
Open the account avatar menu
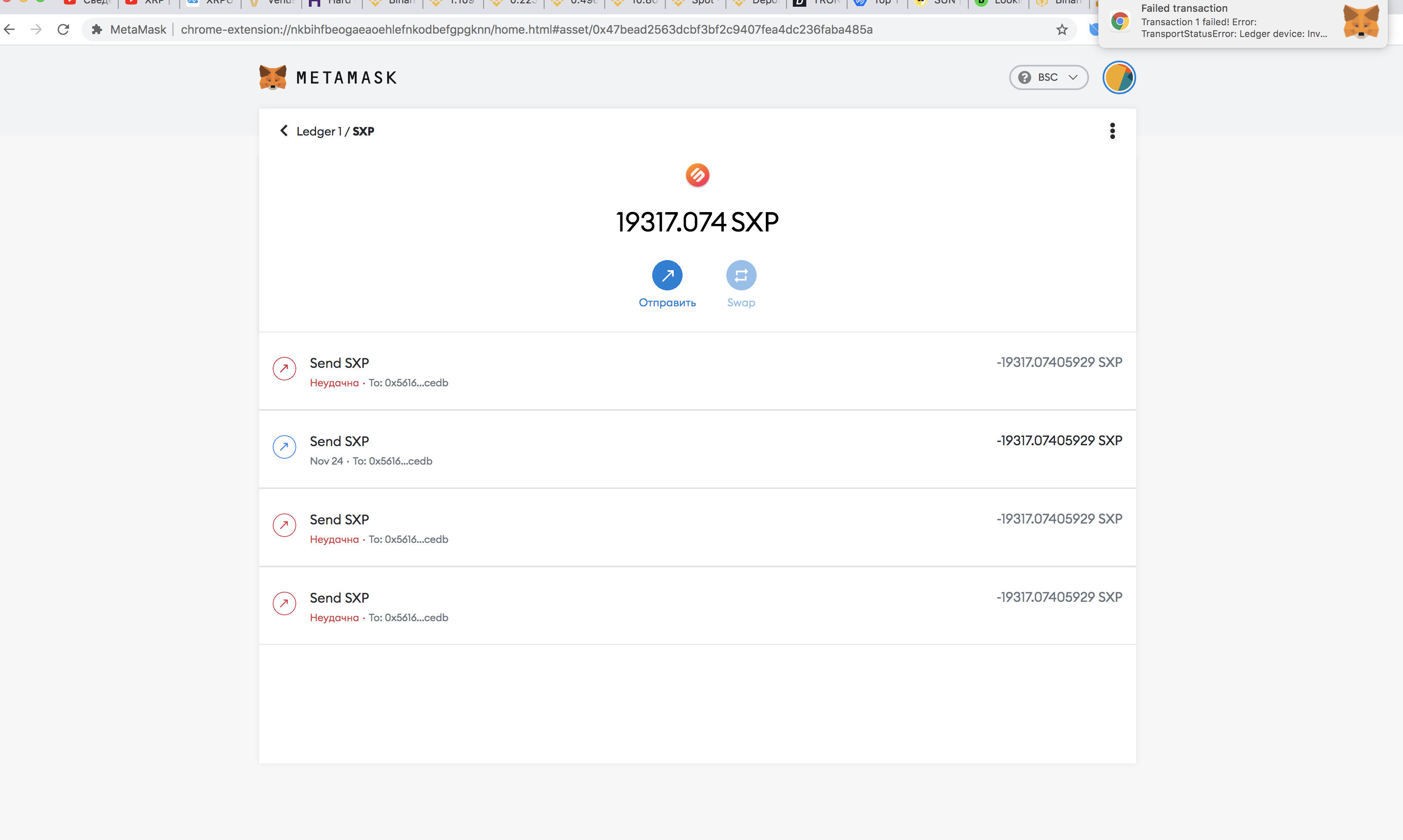click(x=1119, y=77)
